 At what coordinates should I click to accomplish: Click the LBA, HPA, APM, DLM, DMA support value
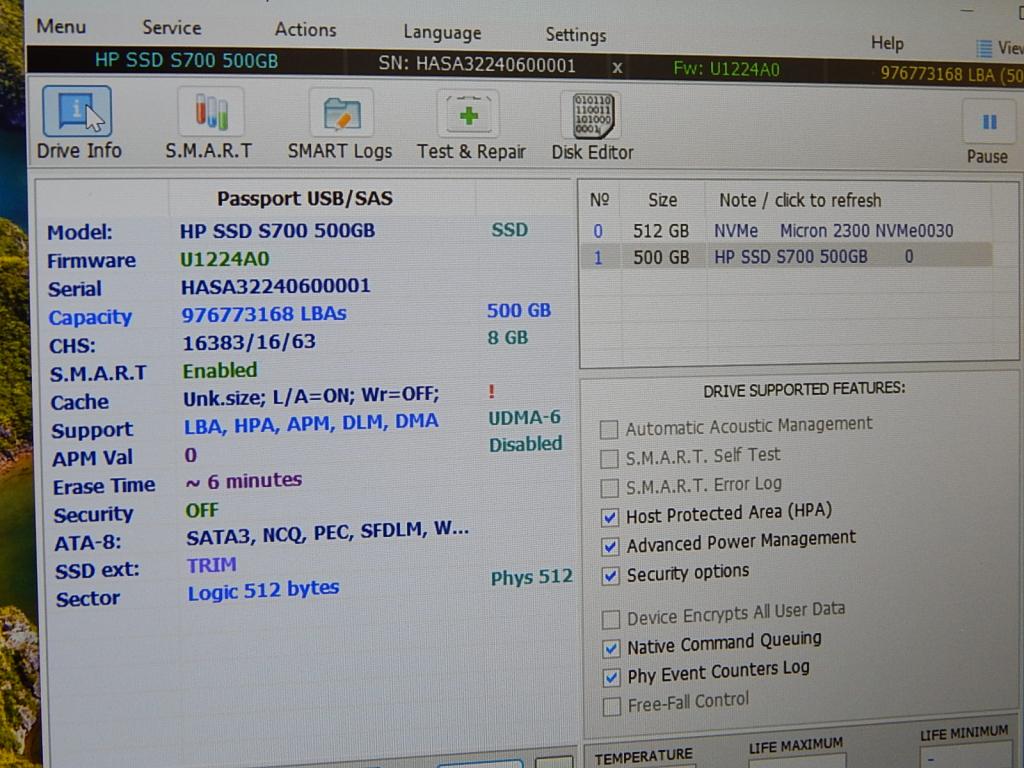pos(311,423)
